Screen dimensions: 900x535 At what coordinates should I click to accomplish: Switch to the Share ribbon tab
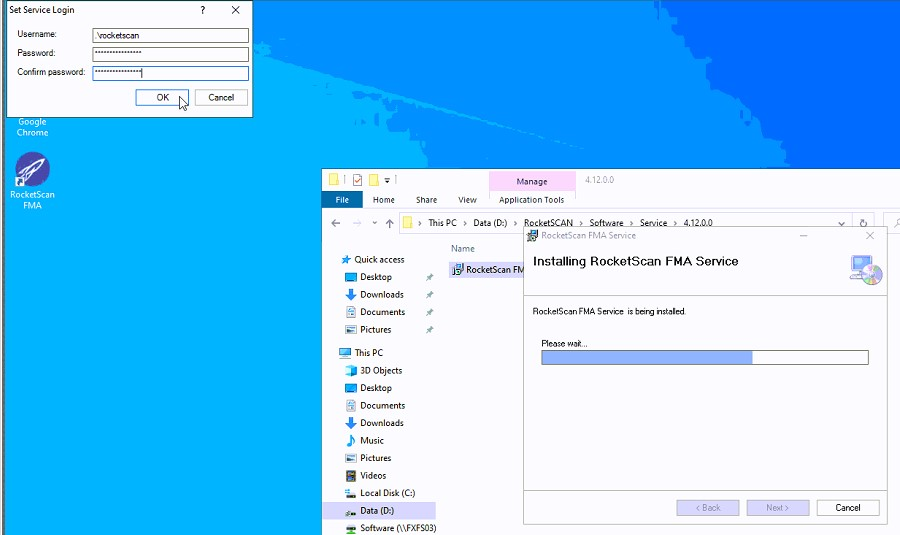pyautogui.click(x=426, y=200)
